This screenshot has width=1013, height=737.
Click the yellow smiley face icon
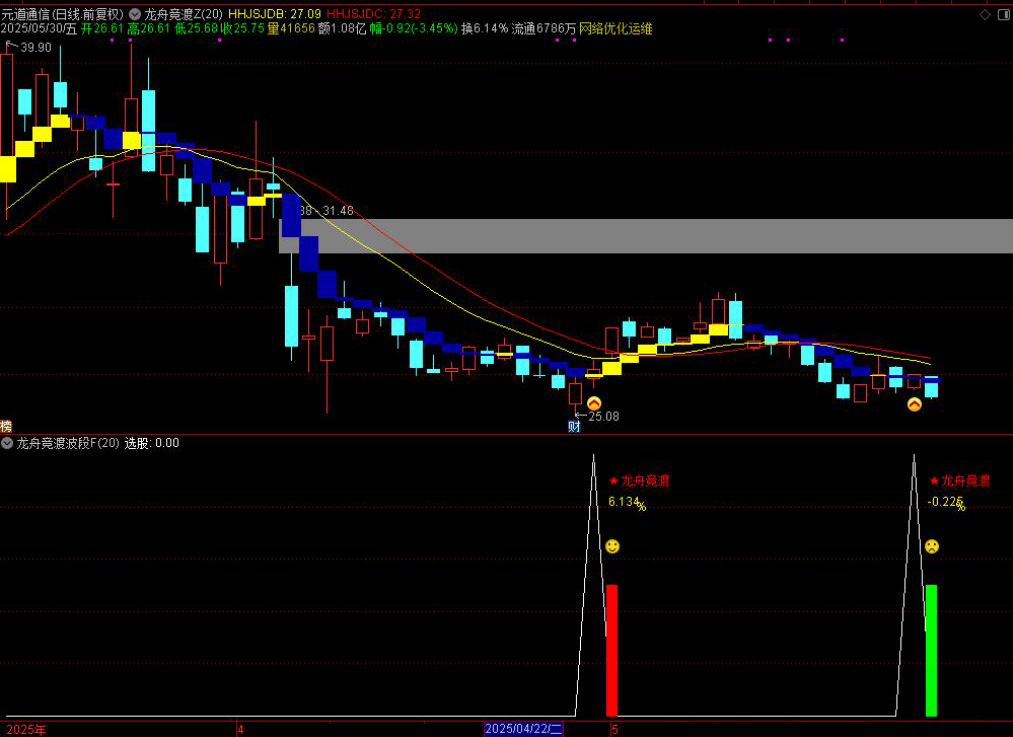(x=612, y=546)
